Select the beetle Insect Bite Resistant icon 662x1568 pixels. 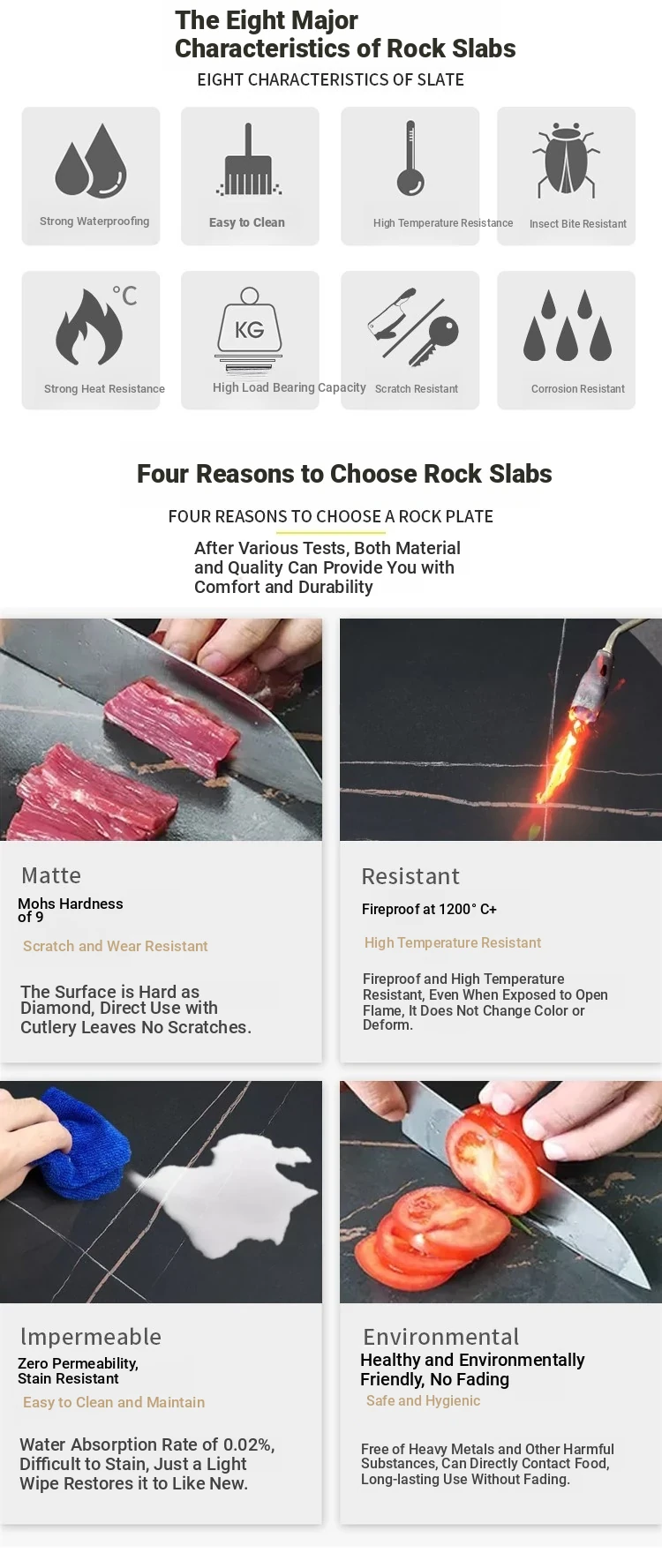[x=566, y=160]
